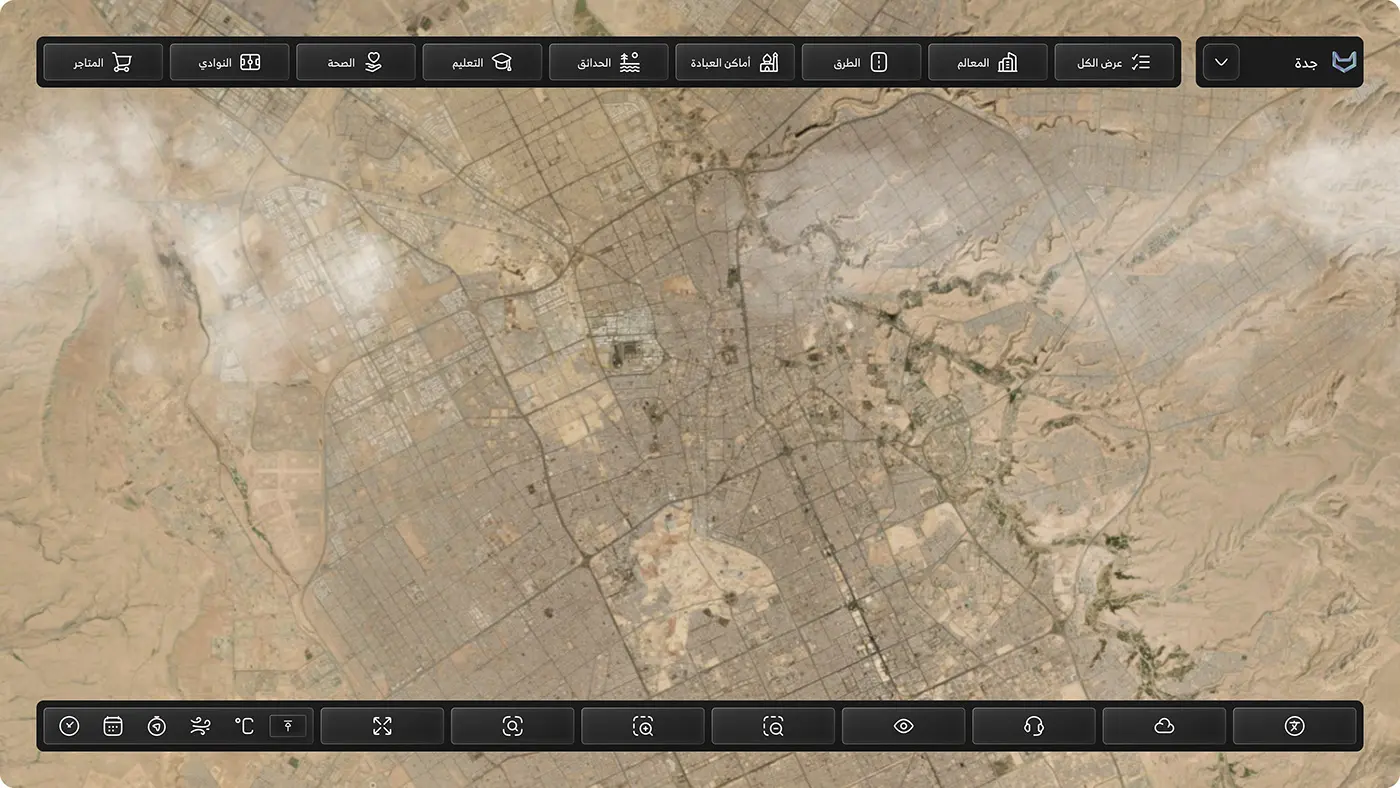Select the عرض الكل (show all) filter
1400x788 pixels.
(x=1114, y=62)
